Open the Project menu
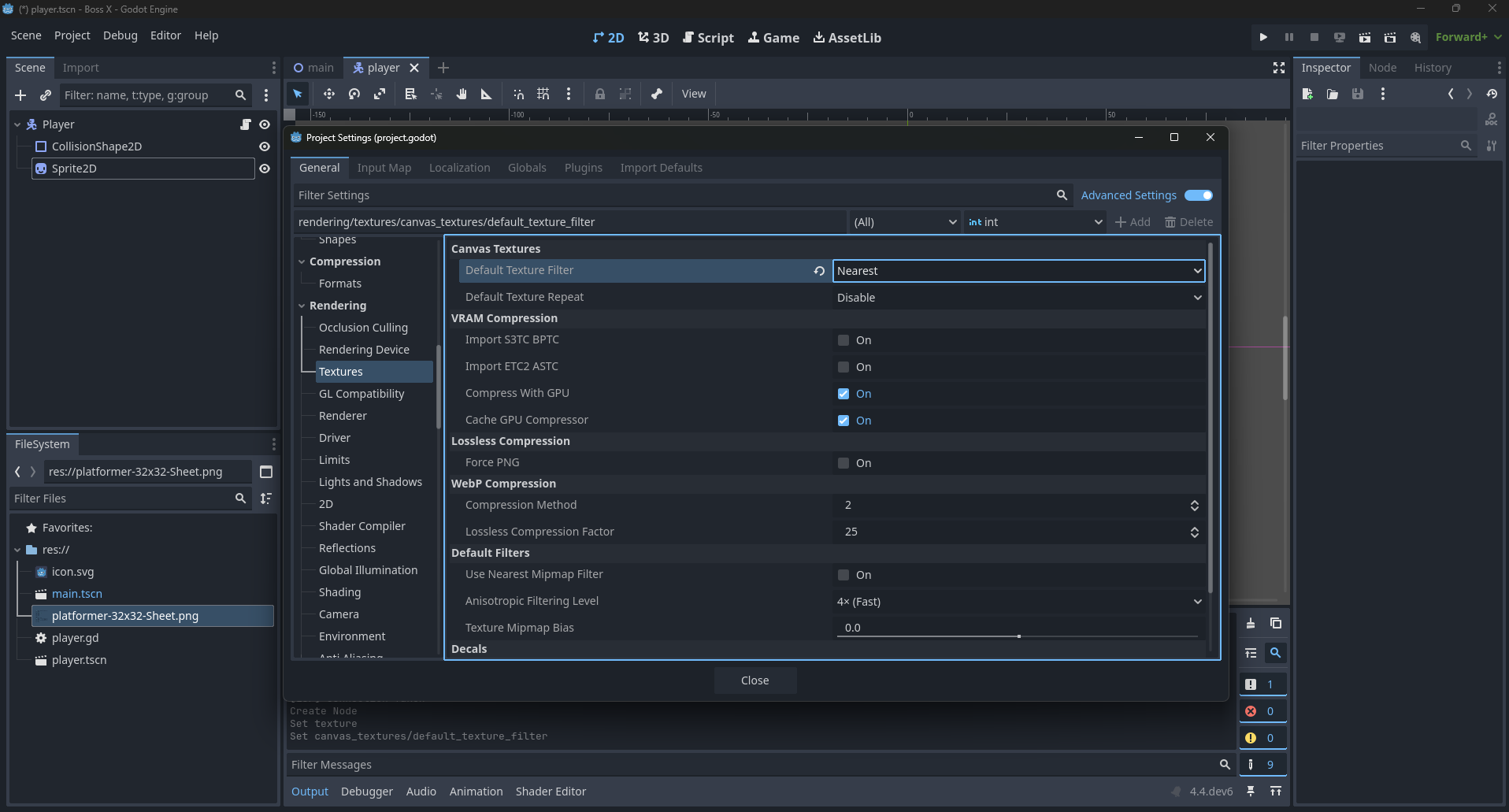This screenshot has width=1509, height=812. pyautogui.click(x=72, y=35)
